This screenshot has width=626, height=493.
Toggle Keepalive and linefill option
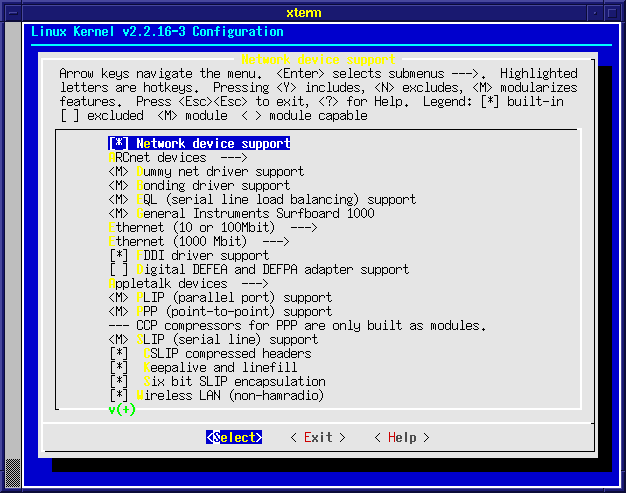tap(119, 368)
